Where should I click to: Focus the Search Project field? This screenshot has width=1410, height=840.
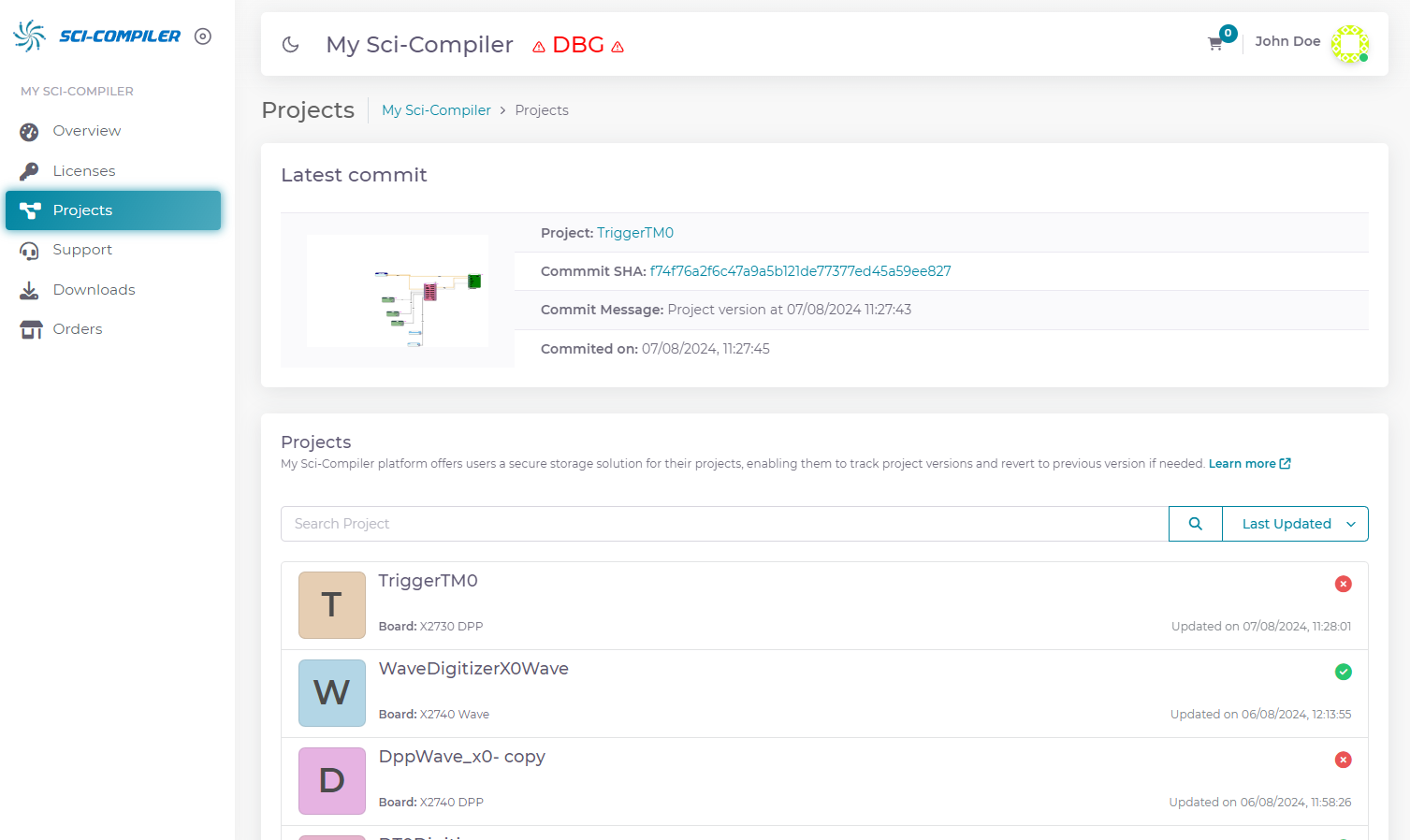point(724,524)
